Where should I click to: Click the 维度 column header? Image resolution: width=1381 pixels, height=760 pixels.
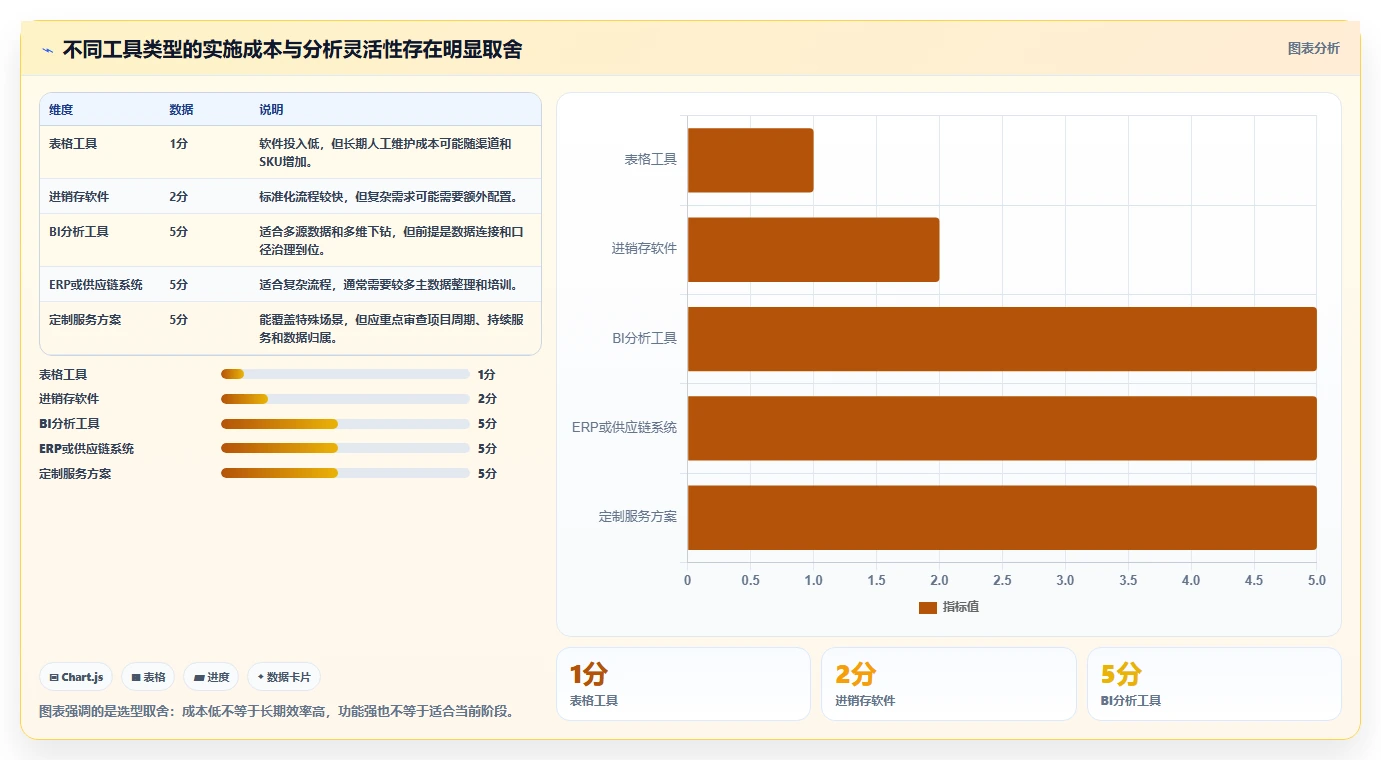click(x=61, y=110)
